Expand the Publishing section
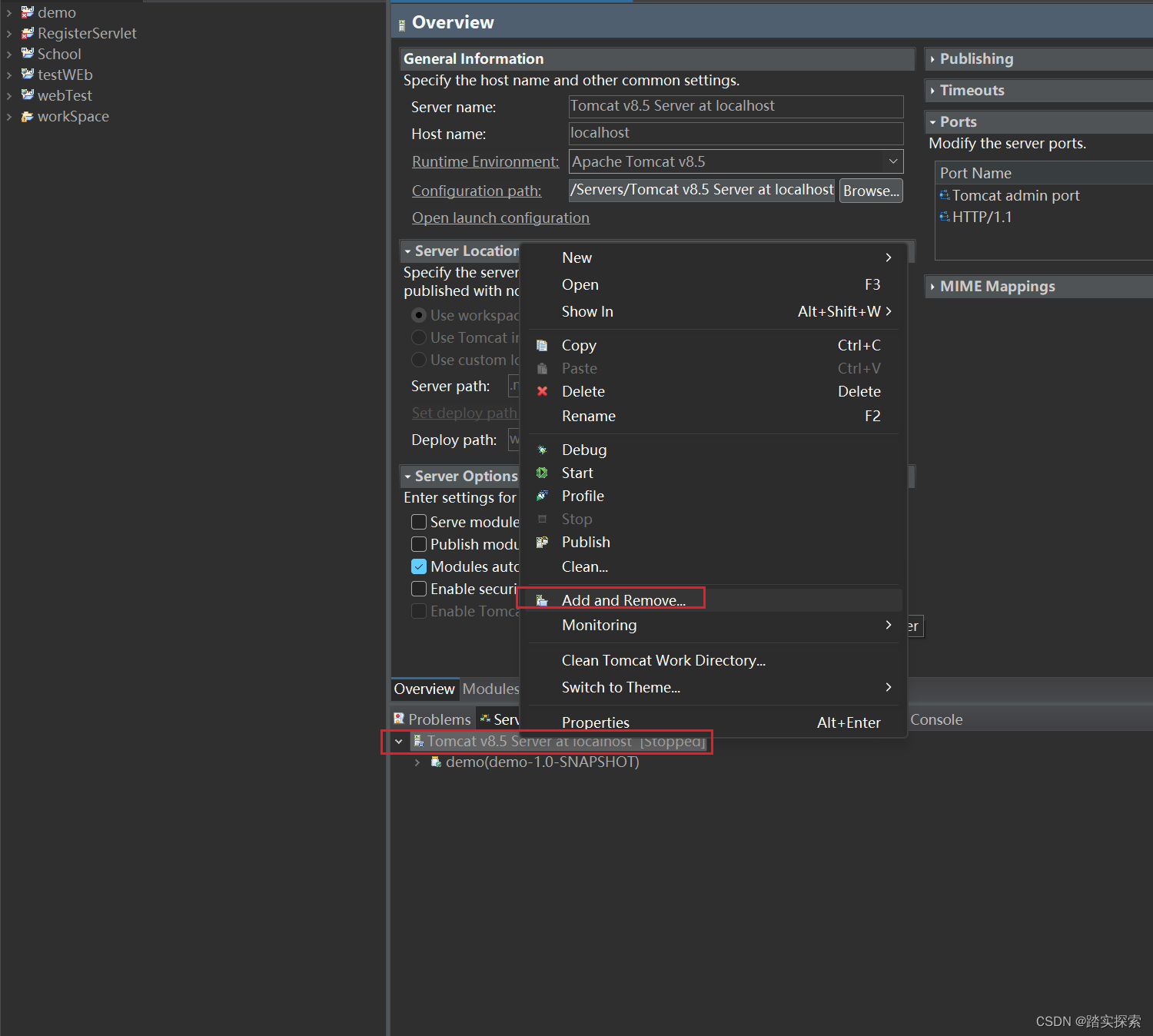Viewport: 1153px width, 1036px height. click(932, 59)
